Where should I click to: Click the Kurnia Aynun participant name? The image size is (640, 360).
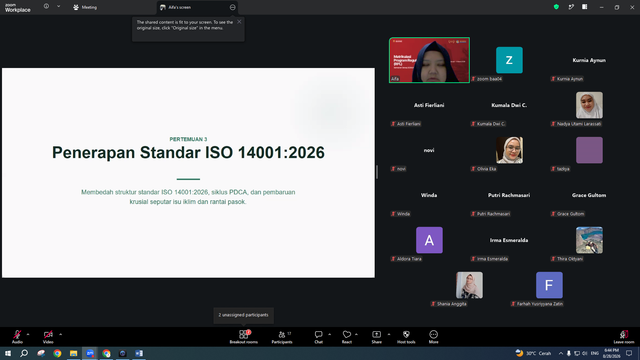pyautogui.click(x=589, y=60)
